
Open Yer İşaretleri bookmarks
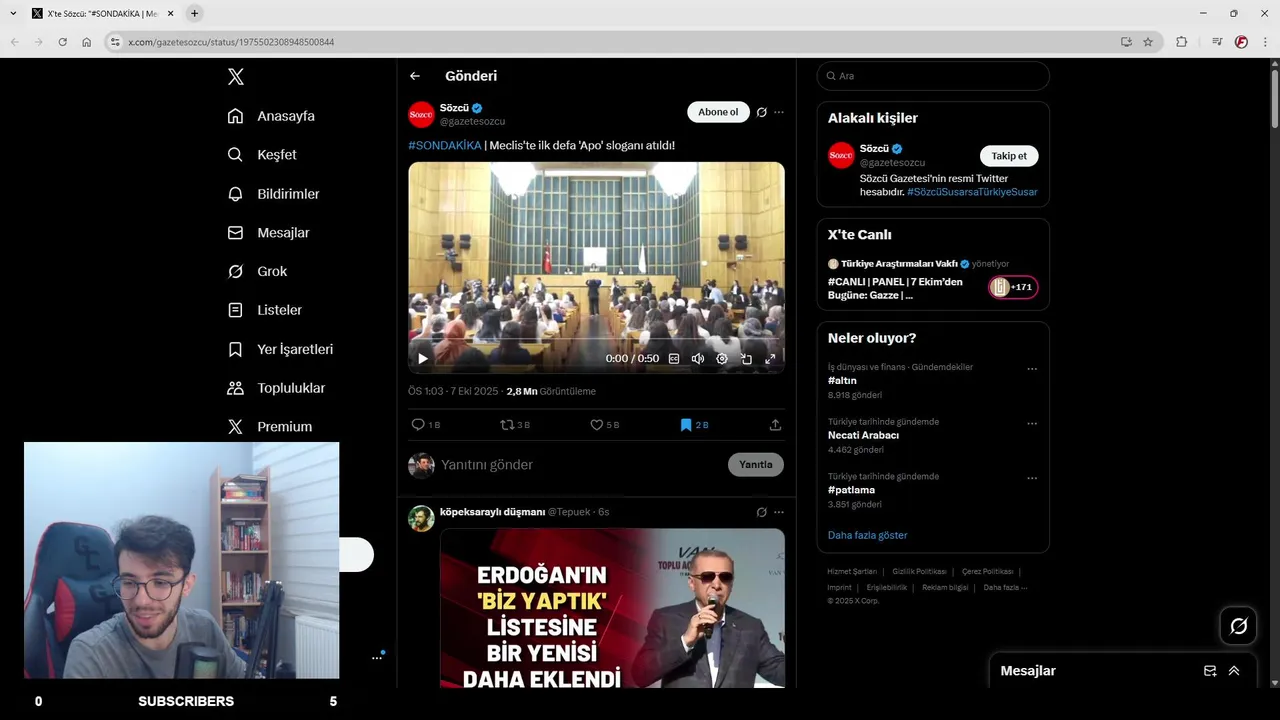coord(280,349)
